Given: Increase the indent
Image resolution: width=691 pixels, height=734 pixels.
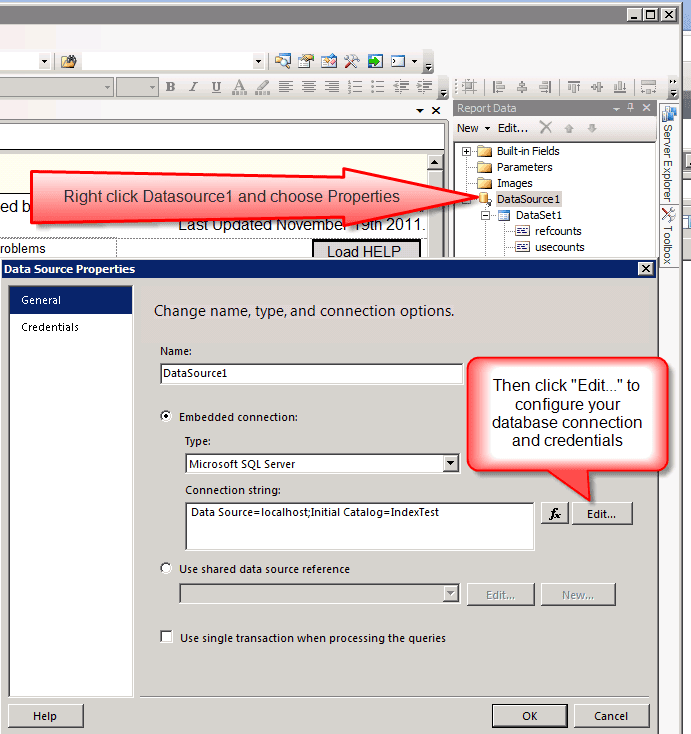Looking at the screenshot, I should coord(424,87).
